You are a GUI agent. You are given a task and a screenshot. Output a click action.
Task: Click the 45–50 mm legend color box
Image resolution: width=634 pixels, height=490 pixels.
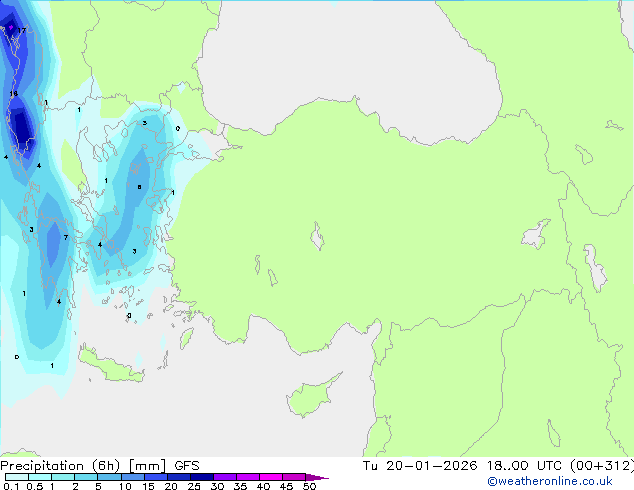294,477
